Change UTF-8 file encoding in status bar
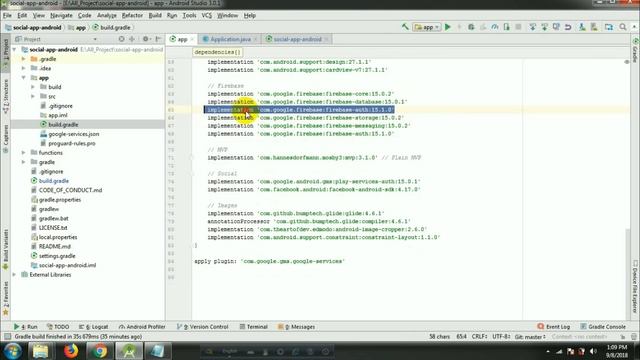This screenshot has width=640, height=360. pyautogui.click(x=501, y=337)
